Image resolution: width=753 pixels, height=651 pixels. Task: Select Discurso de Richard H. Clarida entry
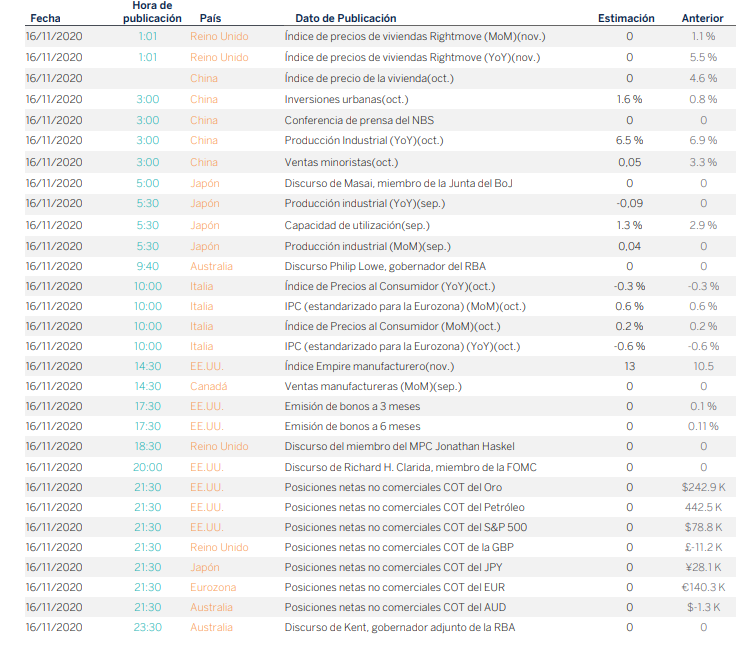[x=412, y=467]
